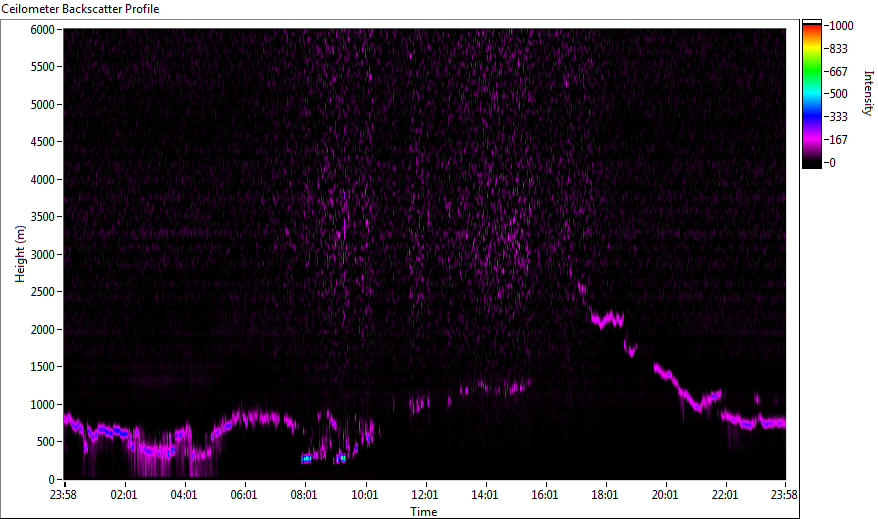
Task: Click the 2000 height axis value
Action: (43, 330)
